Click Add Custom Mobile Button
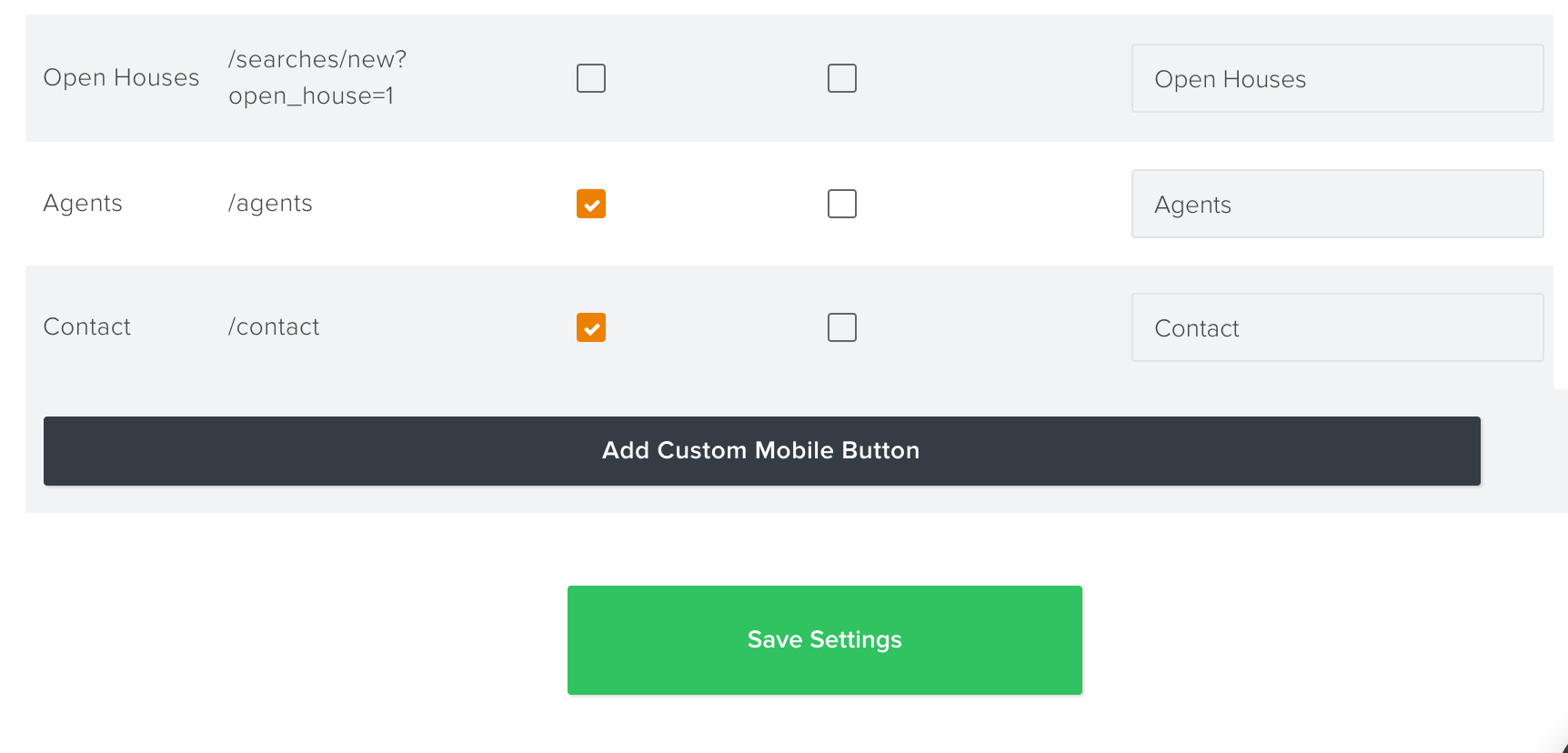 click(x=762, y=451)
